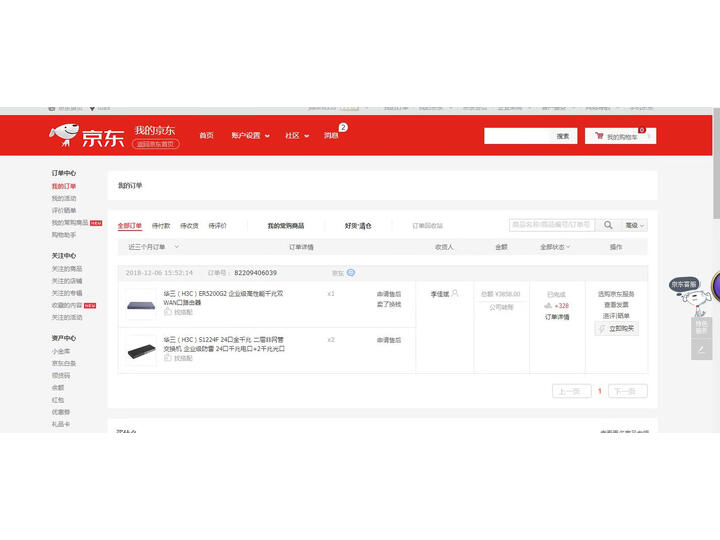This screenshot has width=720, height=540.
Task: Click the recipient person icon beside the name
Action: click(x=455, y=293)
